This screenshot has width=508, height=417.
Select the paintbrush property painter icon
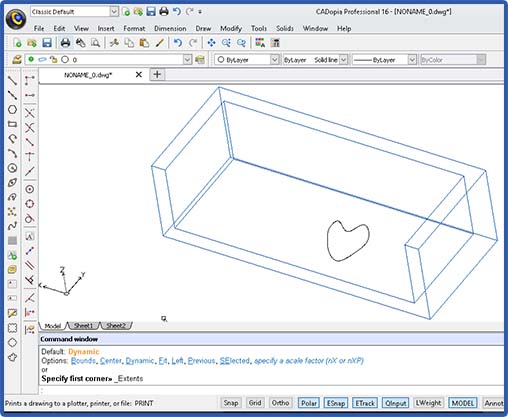[x=160, y=43]
